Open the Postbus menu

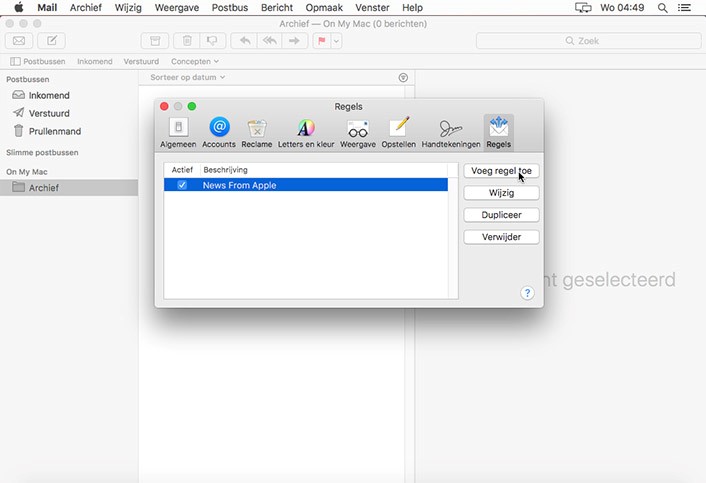click(229, 8)
